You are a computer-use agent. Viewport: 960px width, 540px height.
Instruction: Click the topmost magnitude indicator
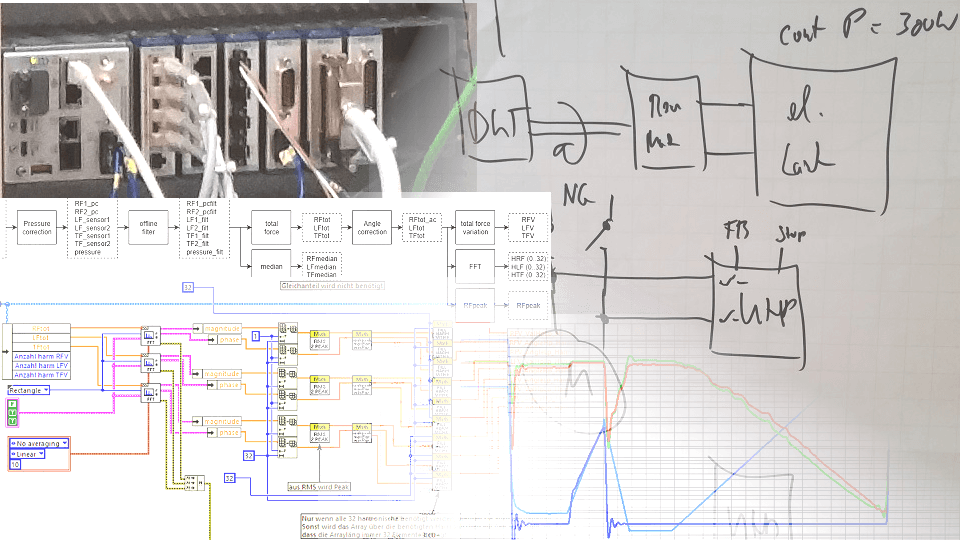pos(218,329)
